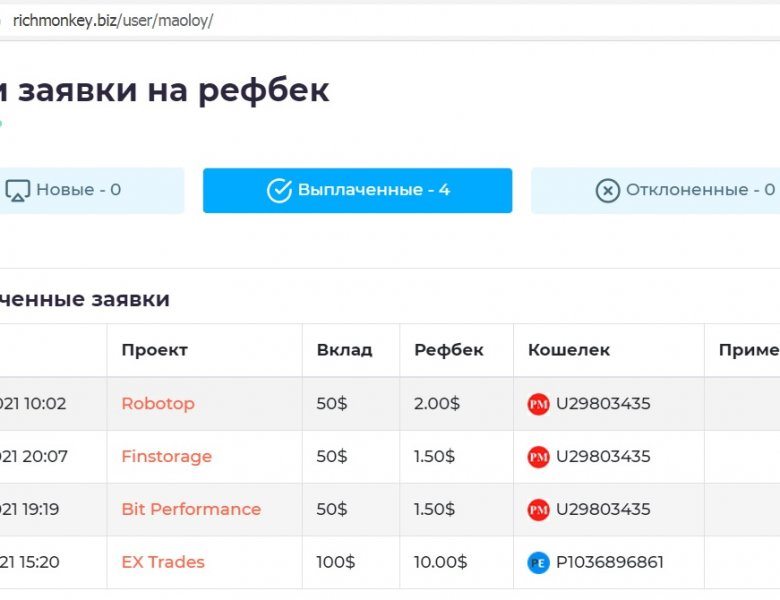The width and height of the screenshot is (780, 600).
Task: Click the 1.50$ refback in Finstorage row
Action: tap(434, 456)
